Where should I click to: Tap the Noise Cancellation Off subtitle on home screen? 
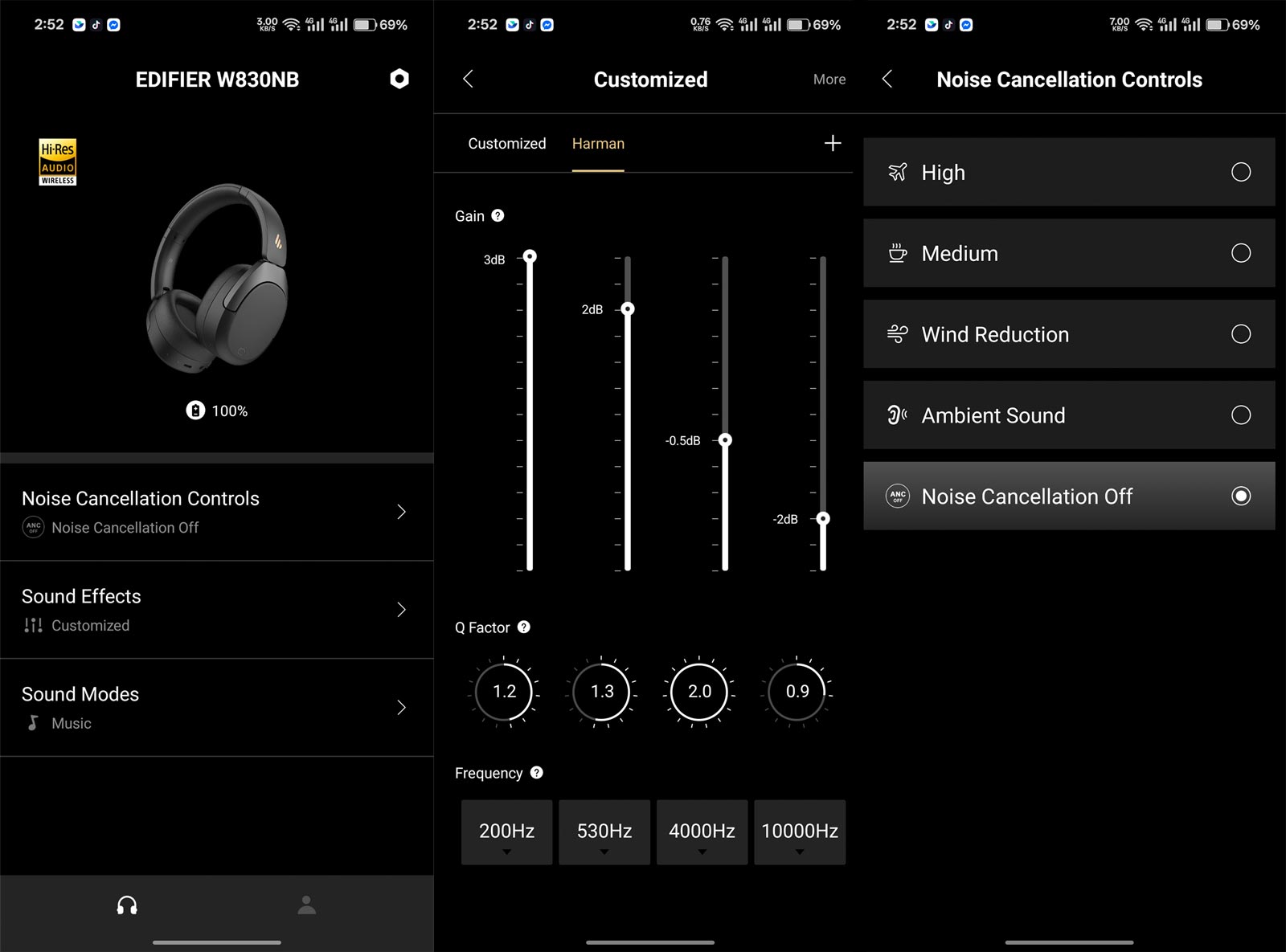pos(125,527)
